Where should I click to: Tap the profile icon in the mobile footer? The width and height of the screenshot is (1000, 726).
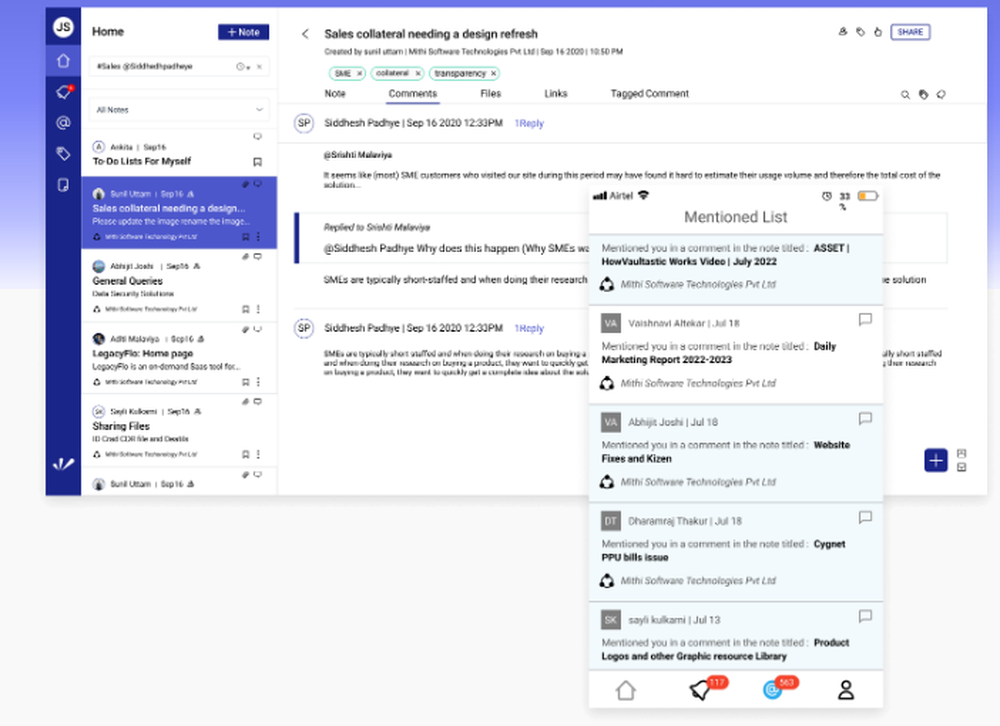coord(846,689)
